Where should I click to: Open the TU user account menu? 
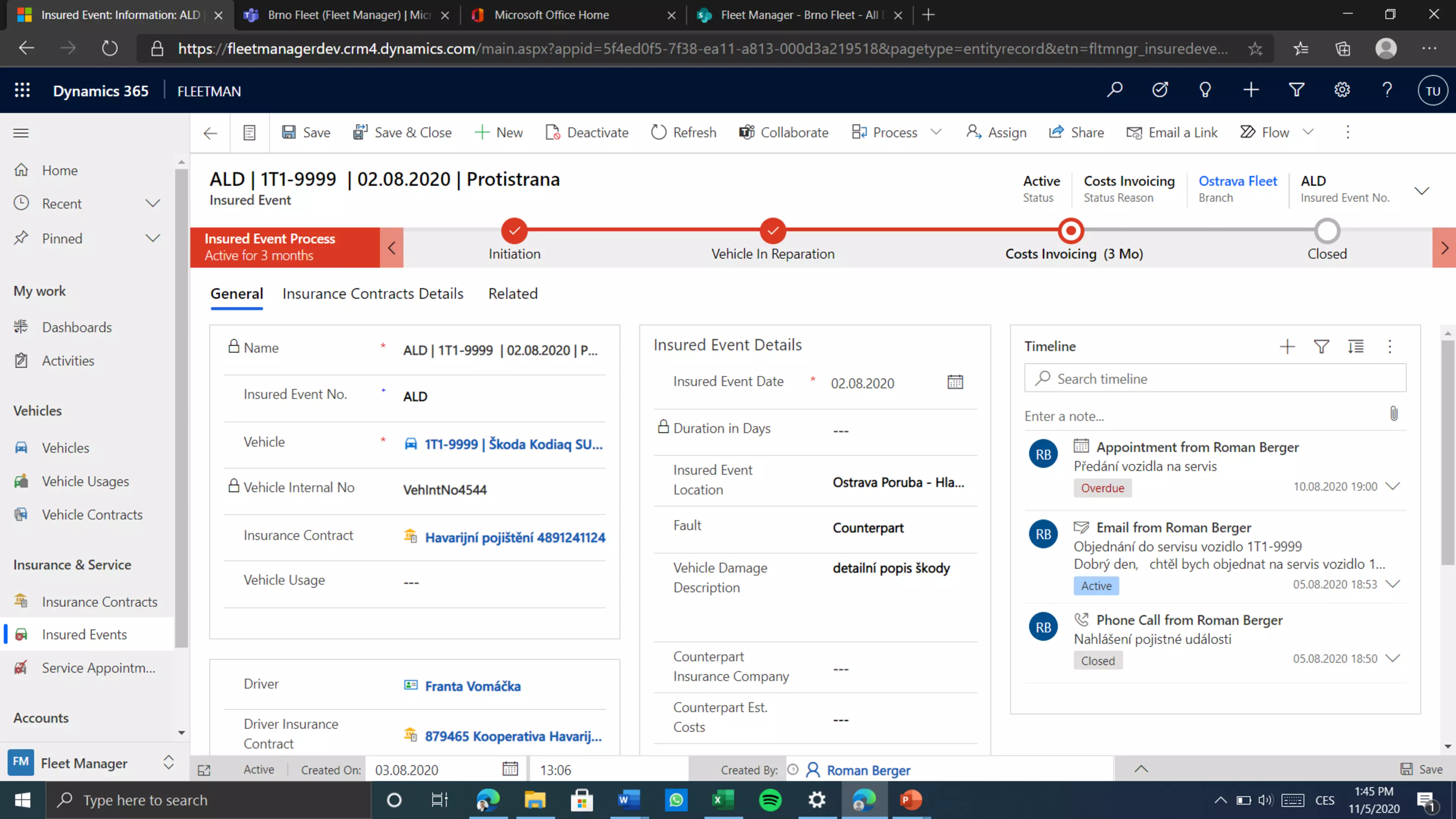1433,91
